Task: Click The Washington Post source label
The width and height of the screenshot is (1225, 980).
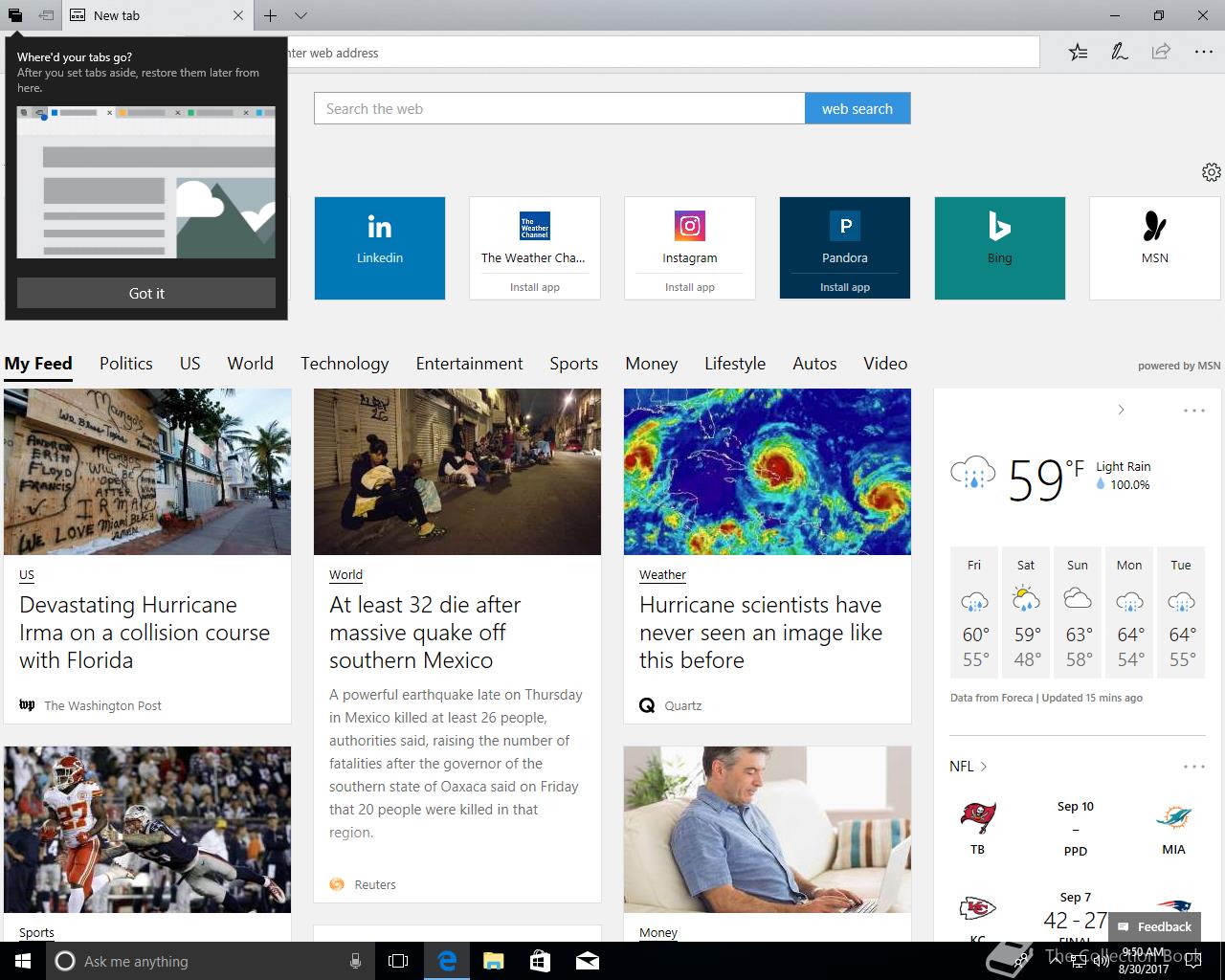Action: tap(102, 705)
